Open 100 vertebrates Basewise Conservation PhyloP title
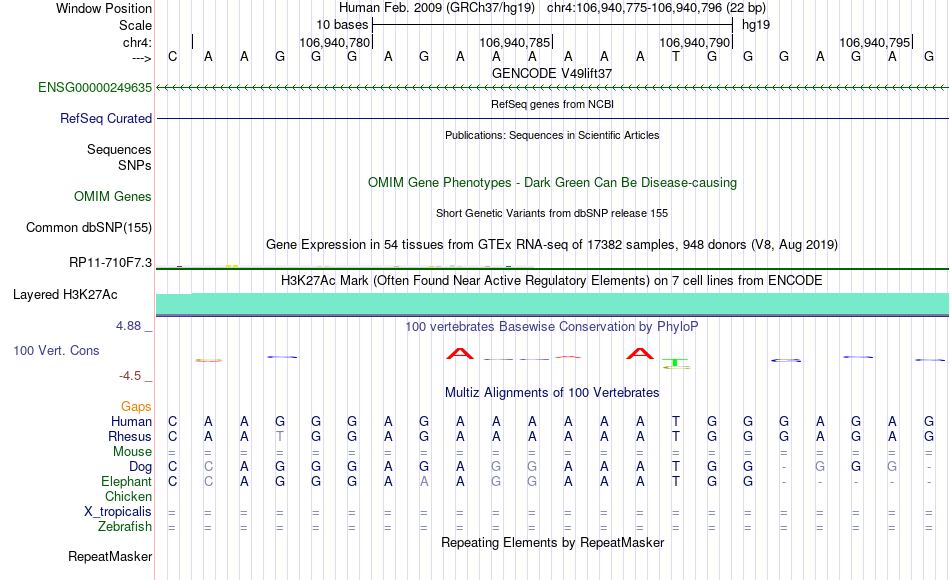 [552, 327]
